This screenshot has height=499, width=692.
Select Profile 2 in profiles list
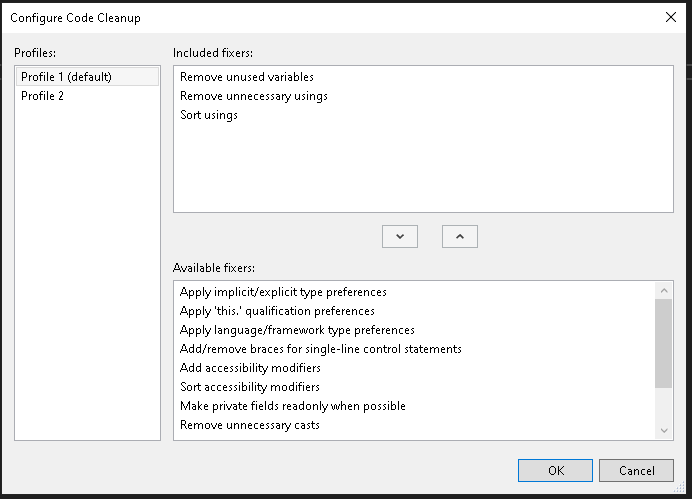click(42, 96)
